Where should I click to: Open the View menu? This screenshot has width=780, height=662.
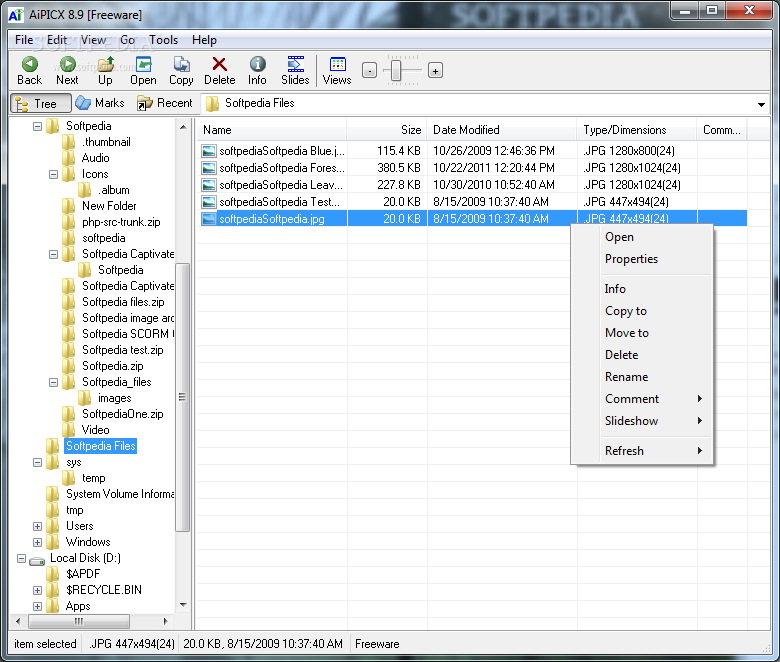(x=94, y=40)
